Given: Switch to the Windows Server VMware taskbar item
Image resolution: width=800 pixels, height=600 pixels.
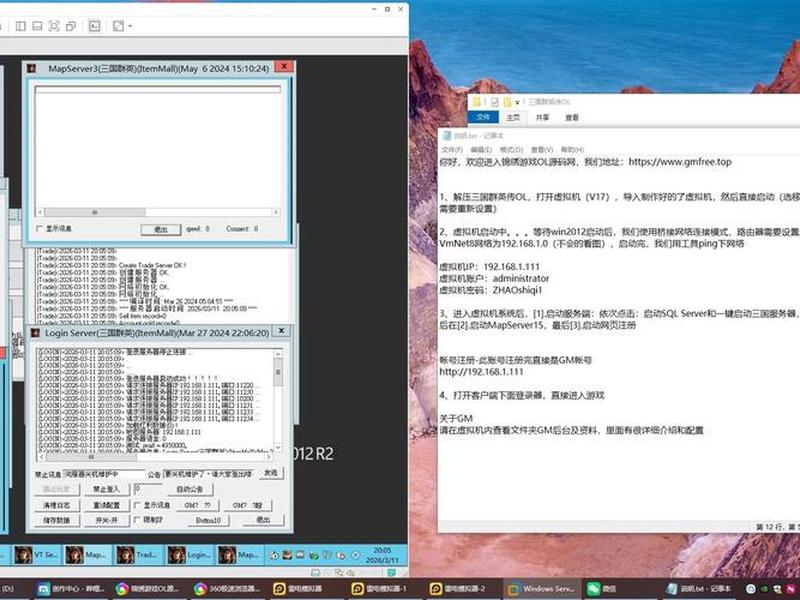Looking at the screenshot, I should 541,589.
